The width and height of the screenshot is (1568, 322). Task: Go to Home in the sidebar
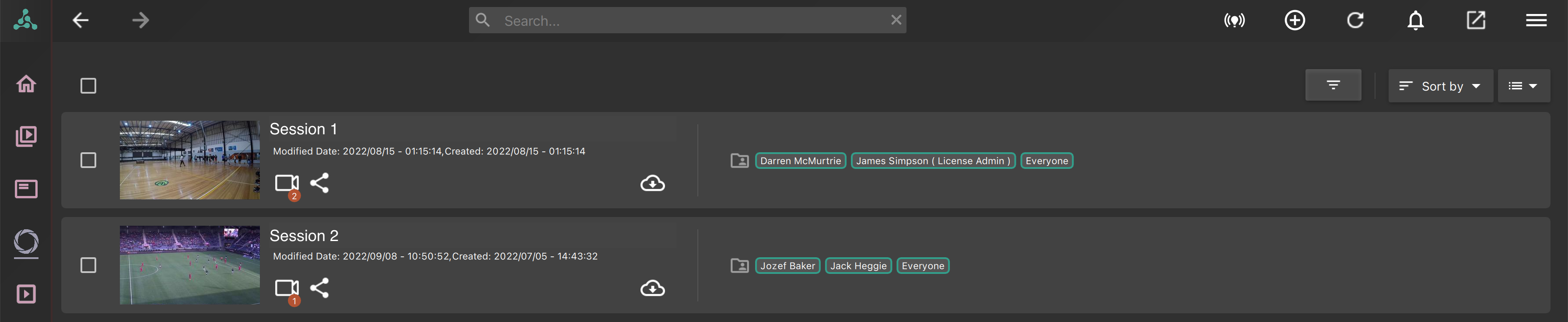click(26, 84)
